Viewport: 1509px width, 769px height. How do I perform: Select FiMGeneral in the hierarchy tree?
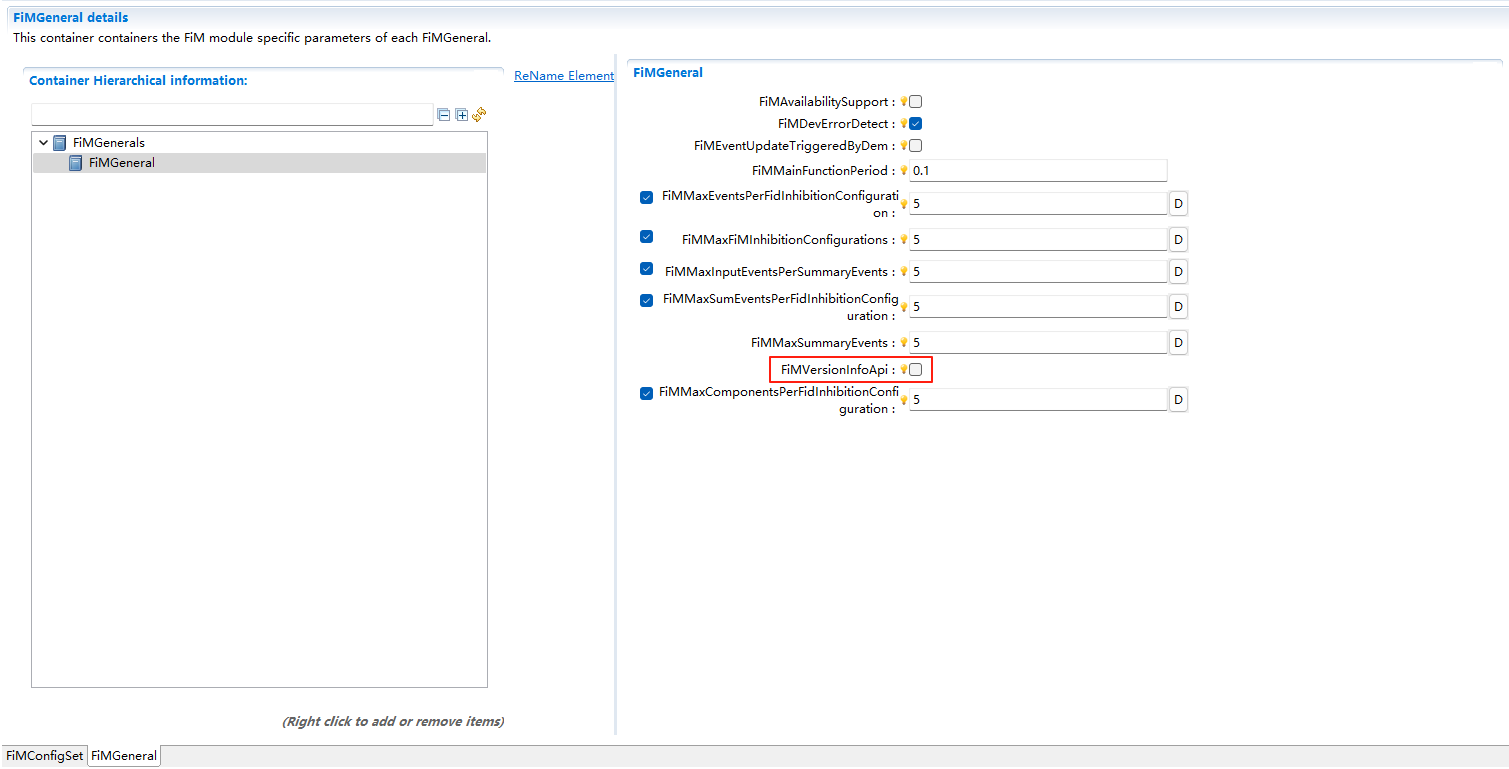click(121, 163)
